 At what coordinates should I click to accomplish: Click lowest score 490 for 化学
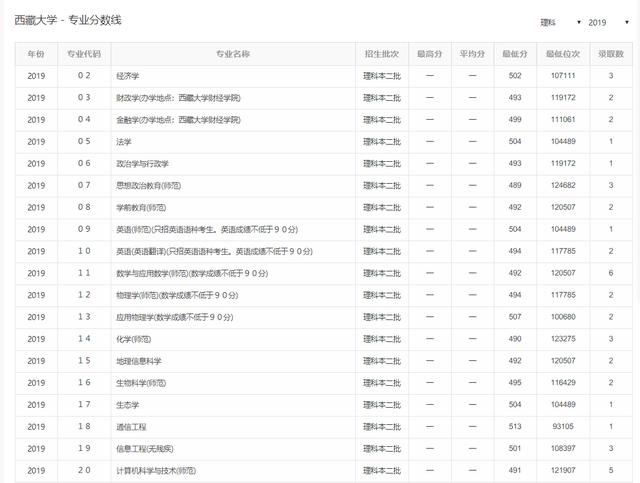click(x=515, y=339)
